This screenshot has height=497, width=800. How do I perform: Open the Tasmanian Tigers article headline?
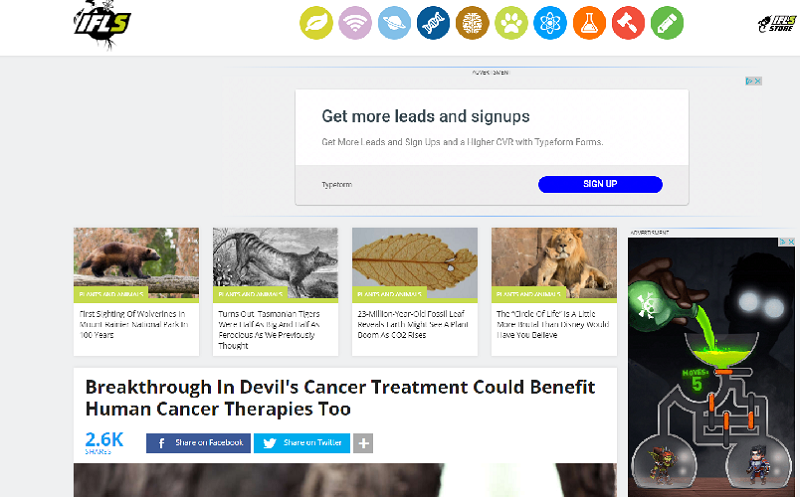tap(269, 330)
